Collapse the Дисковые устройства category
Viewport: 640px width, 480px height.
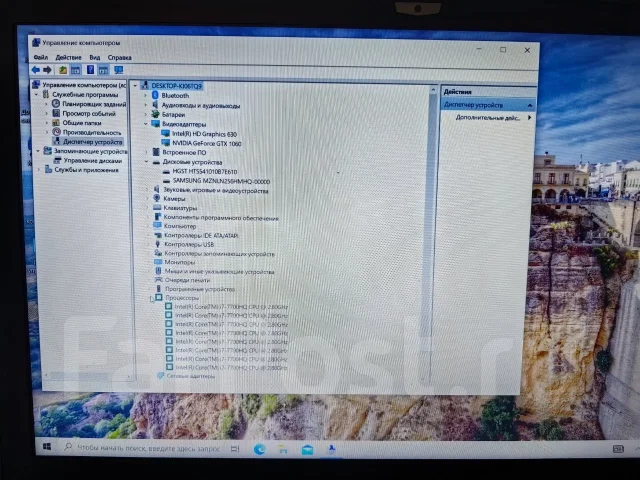(x=146, y=162)
